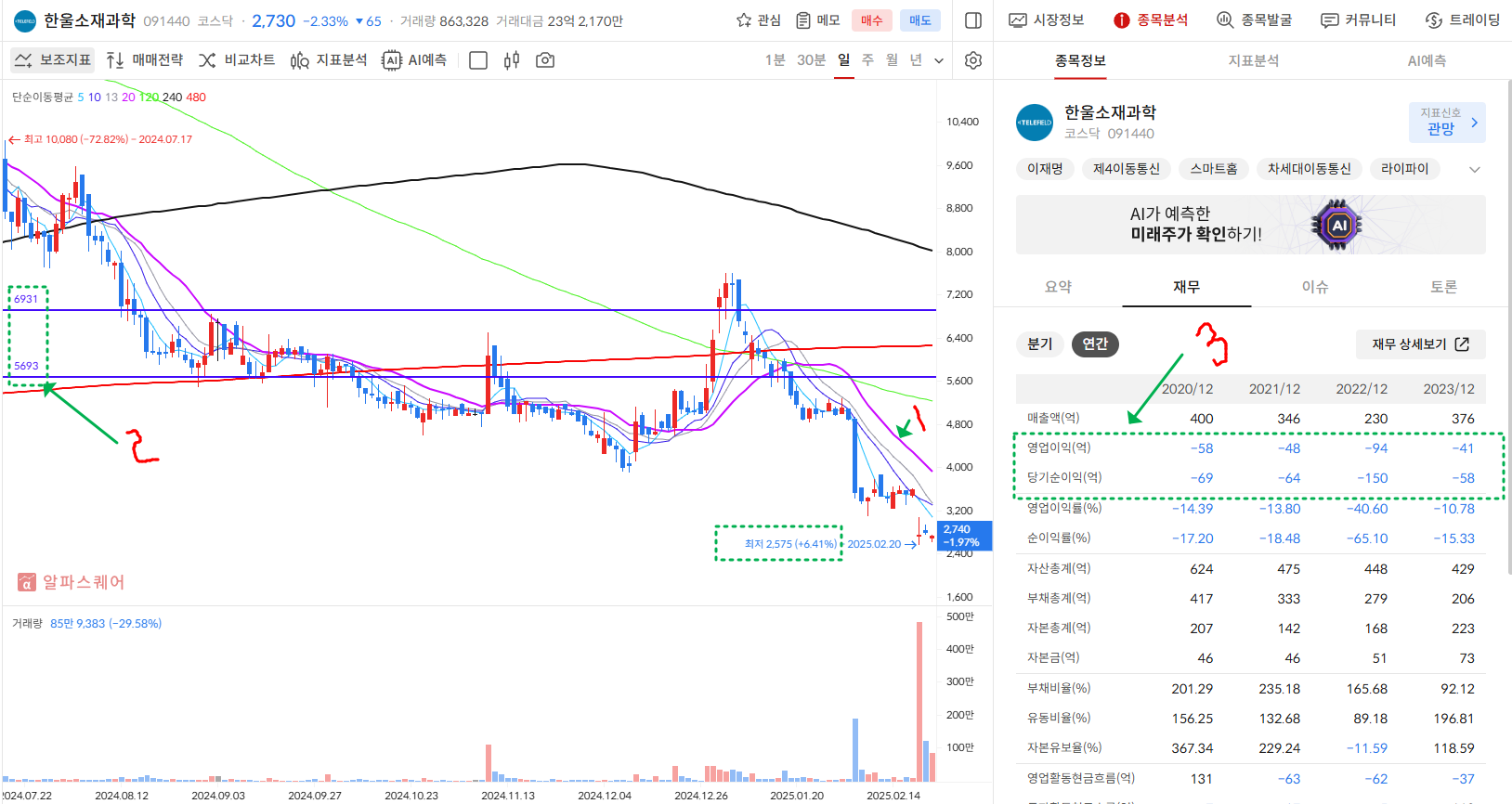Toggle the side panel layout icon
The height and width of the screenshot is (804, 1512).
coord(973,20)
